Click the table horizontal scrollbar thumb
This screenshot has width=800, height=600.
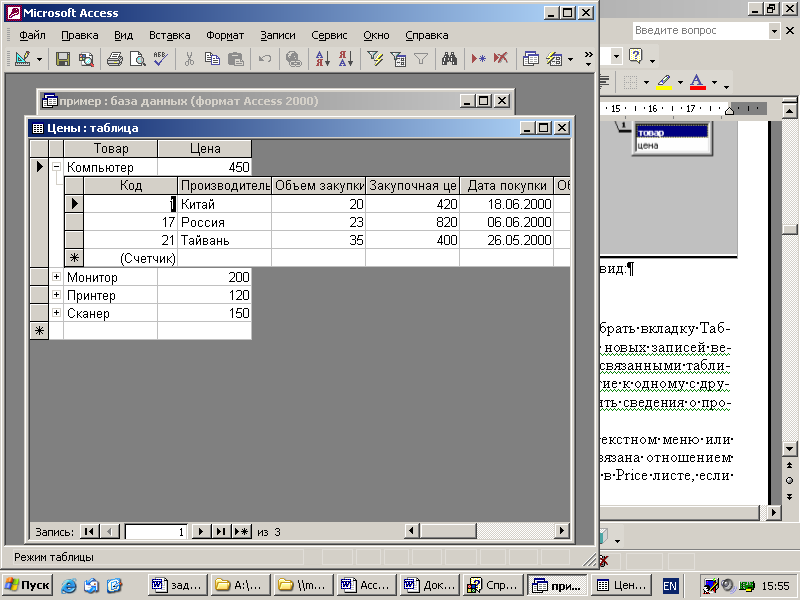(448, 531)
